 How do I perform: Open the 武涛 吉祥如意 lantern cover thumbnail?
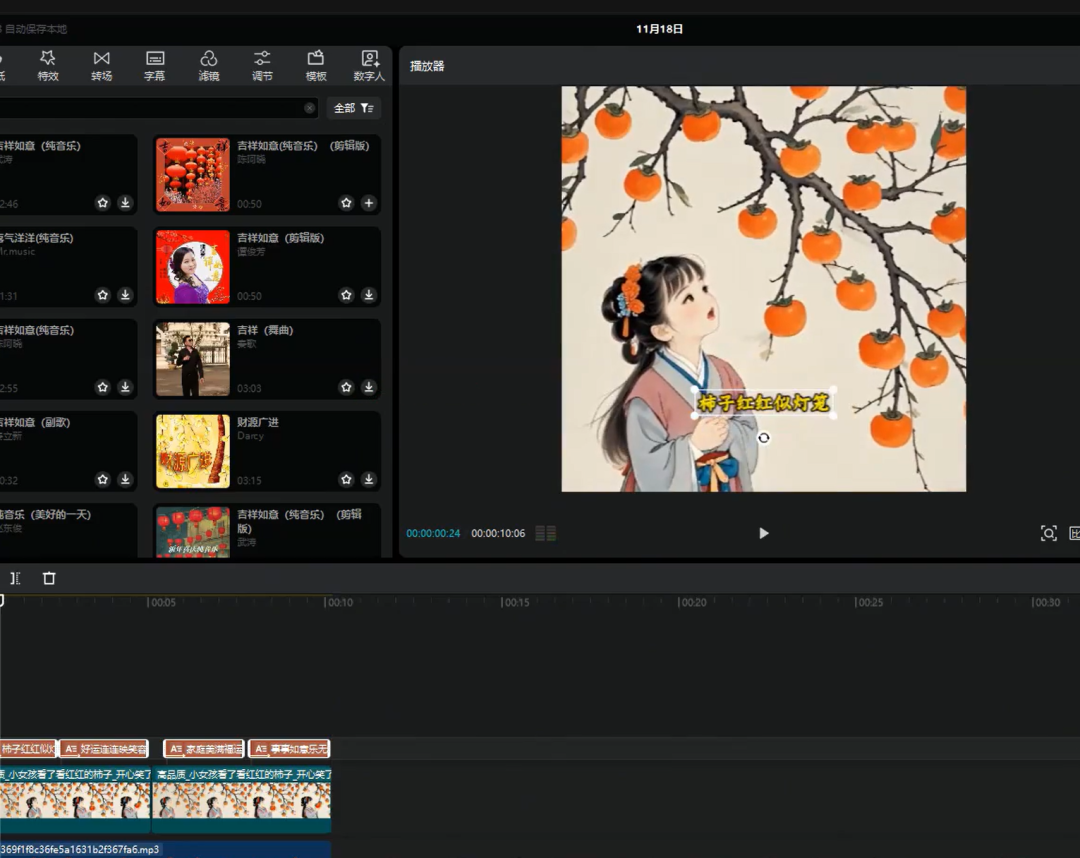pos(193,532)
